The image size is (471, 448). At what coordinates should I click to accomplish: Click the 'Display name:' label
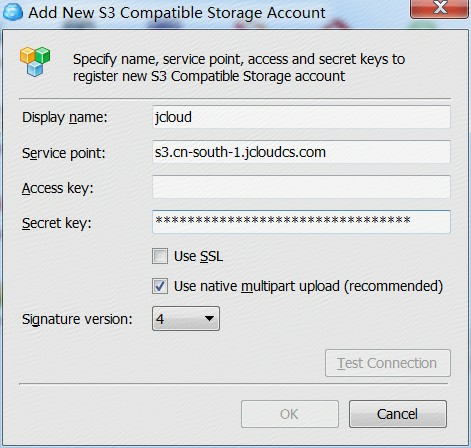[65, 117]
